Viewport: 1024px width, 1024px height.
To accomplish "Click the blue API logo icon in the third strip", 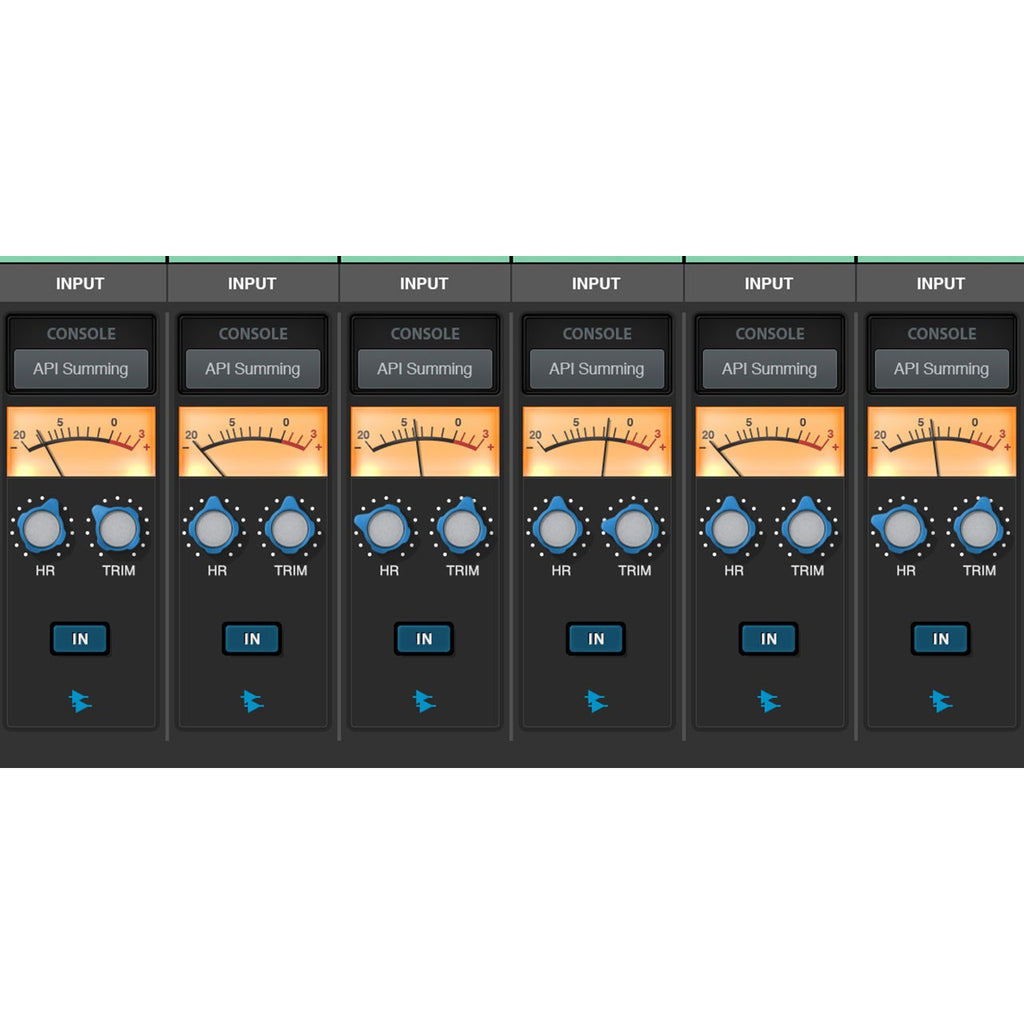I will (x=424, y=701).
